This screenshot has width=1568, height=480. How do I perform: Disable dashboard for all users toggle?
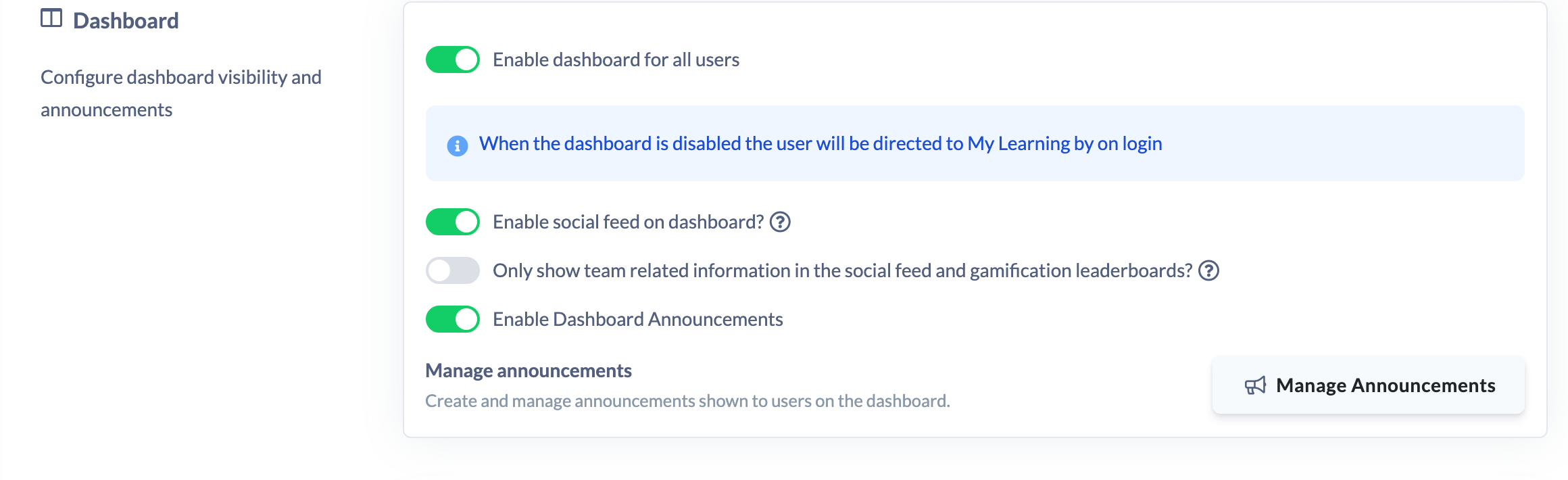(453, 59)
